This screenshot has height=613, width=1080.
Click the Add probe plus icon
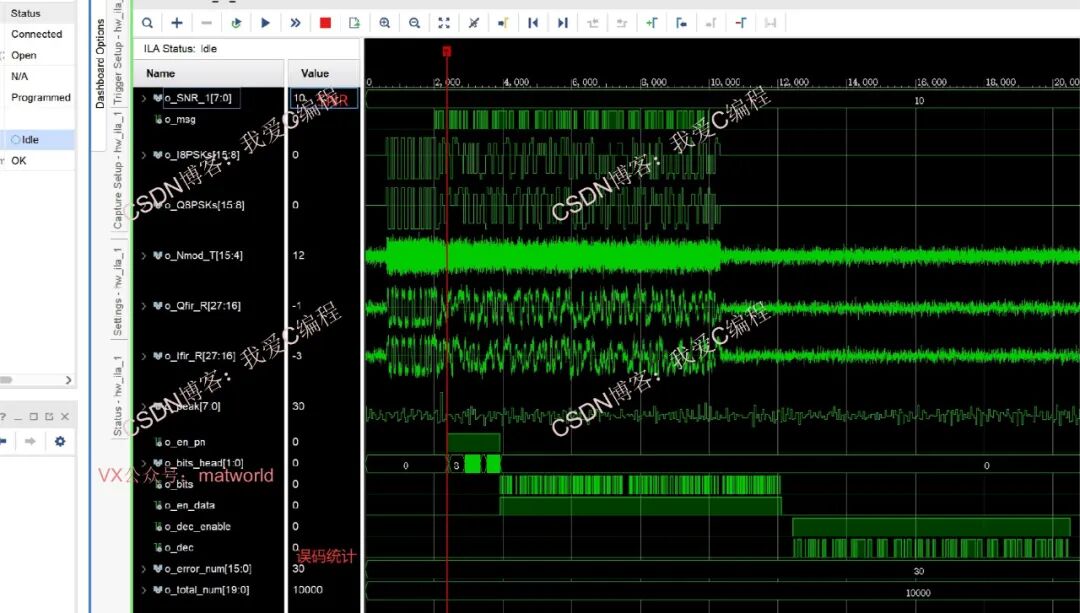(177, 23)
